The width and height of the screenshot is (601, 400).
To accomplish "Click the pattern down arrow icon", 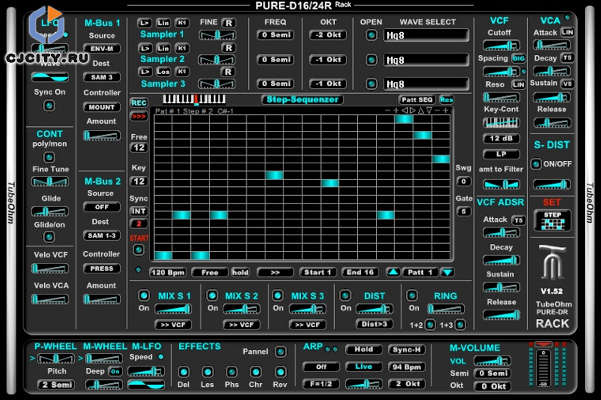I will 447,272.
